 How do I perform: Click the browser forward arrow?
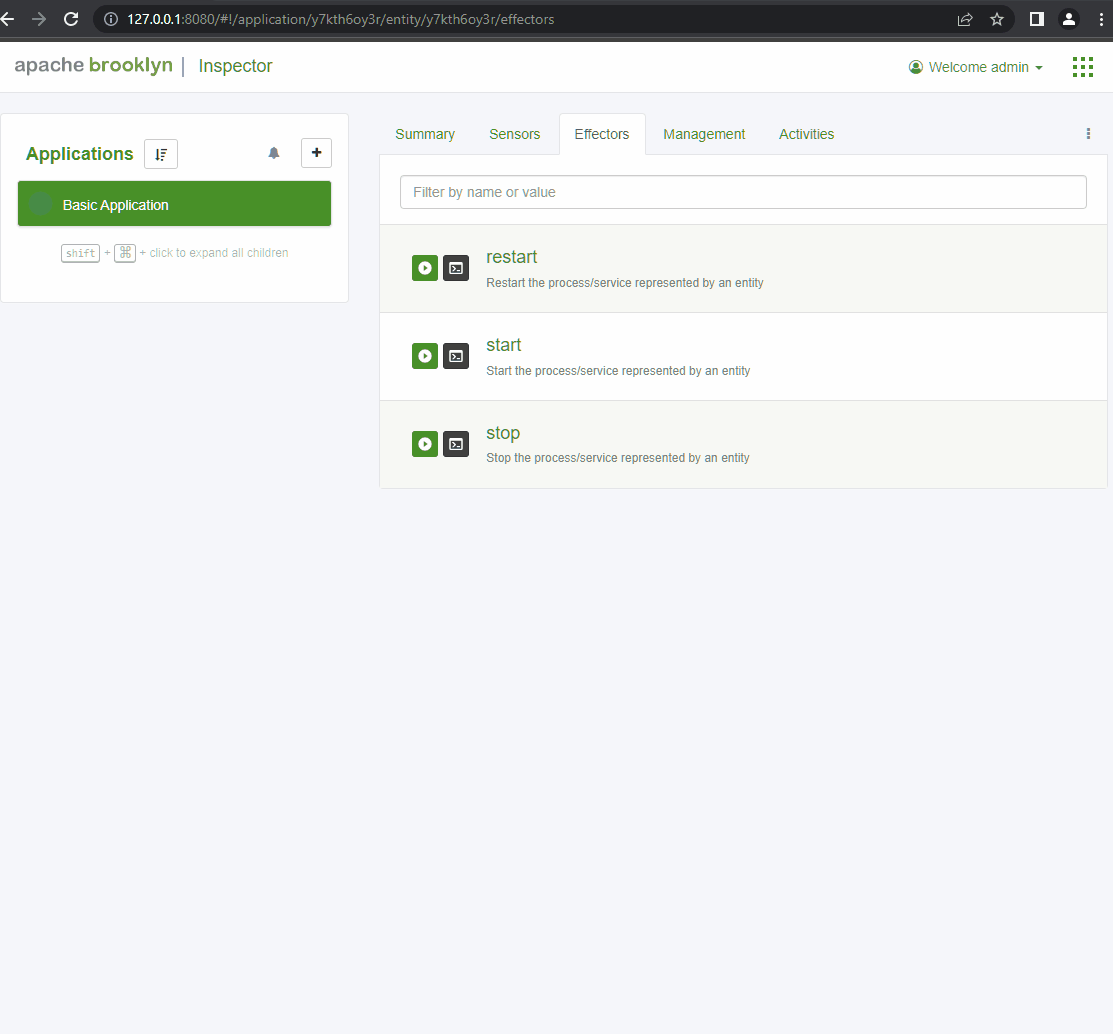point(39,19)
